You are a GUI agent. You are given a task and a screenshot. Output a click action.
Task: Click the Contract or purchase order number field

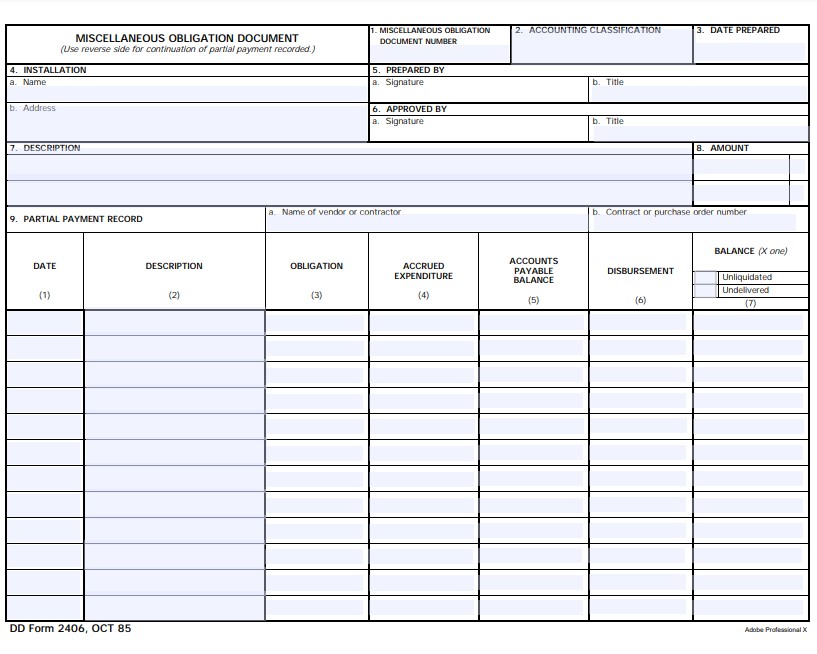(x=695, y=223)
